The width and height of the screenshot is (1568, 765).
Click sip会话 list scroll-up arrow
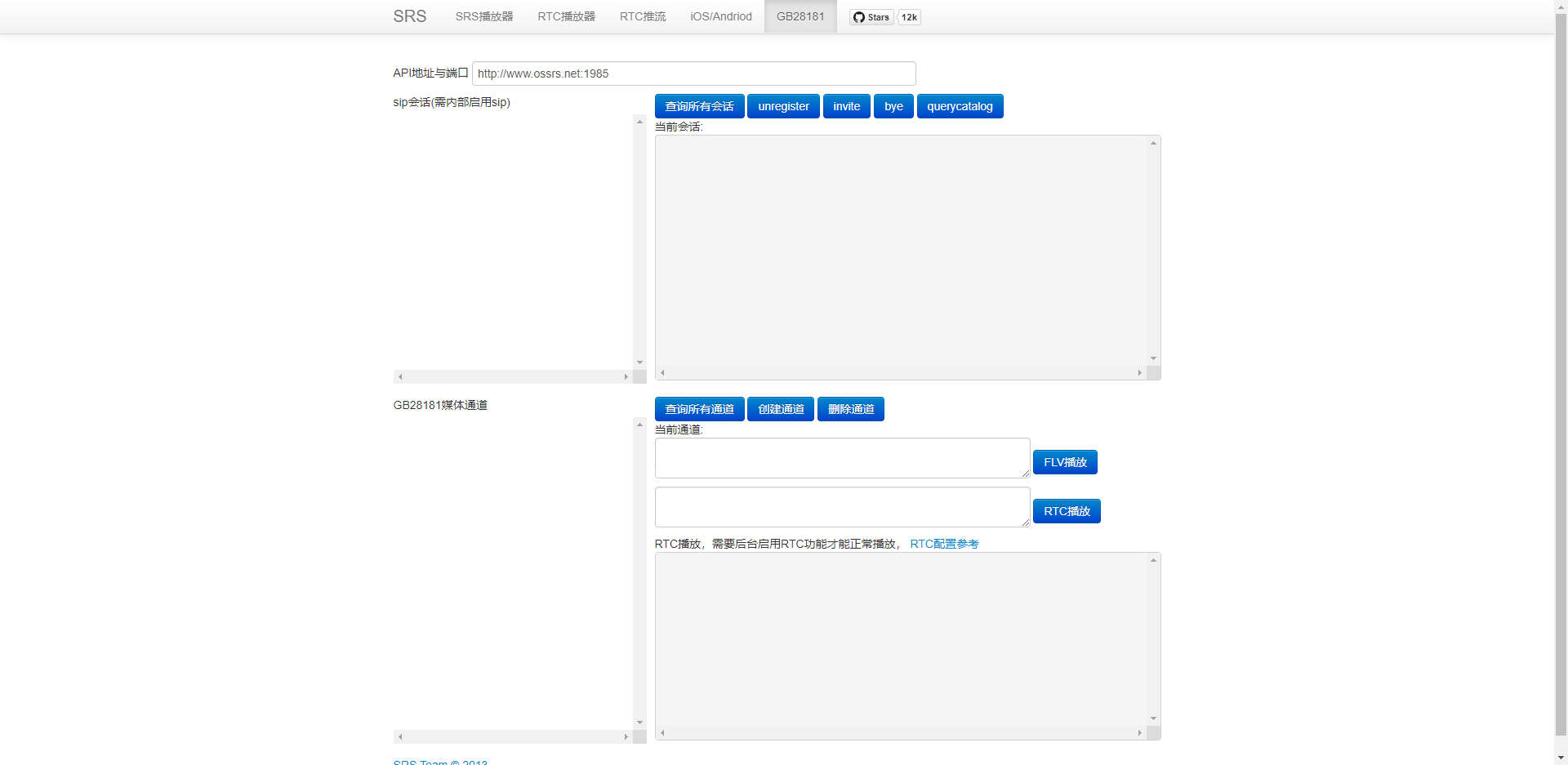639,122
